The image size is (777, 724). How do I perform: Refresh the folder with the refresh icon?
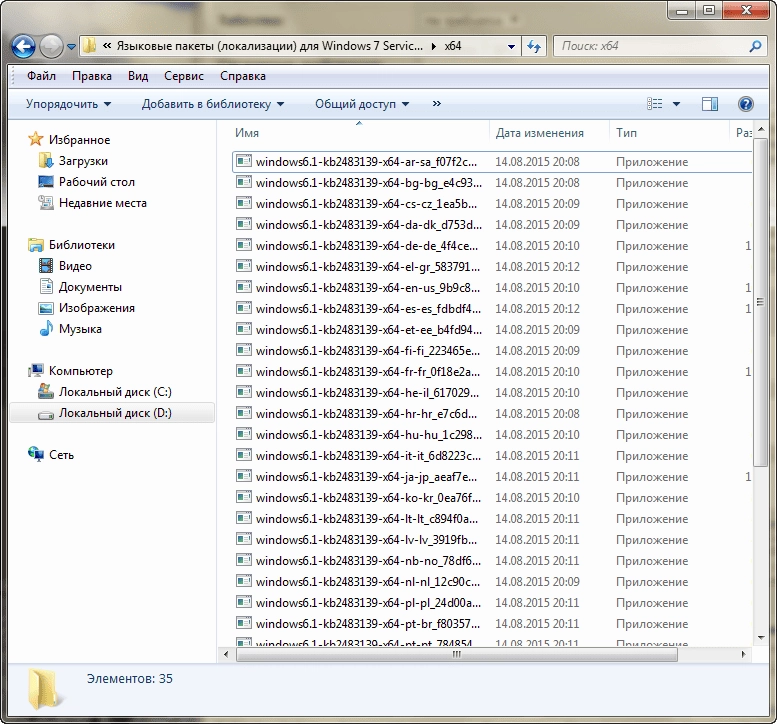click(x=534, y=47)
